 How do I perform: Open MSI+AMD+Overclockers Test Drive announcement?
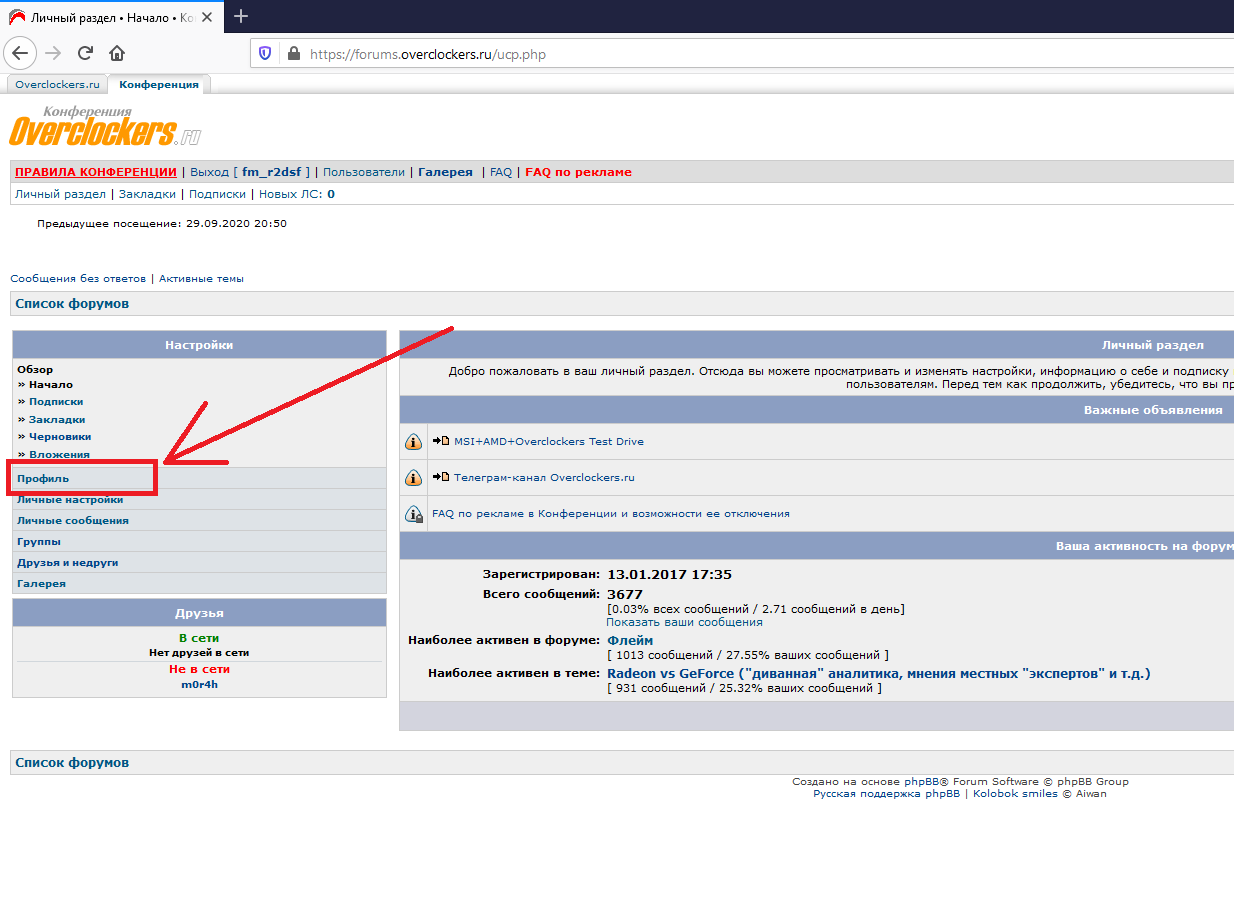click(x=549, y=441)
